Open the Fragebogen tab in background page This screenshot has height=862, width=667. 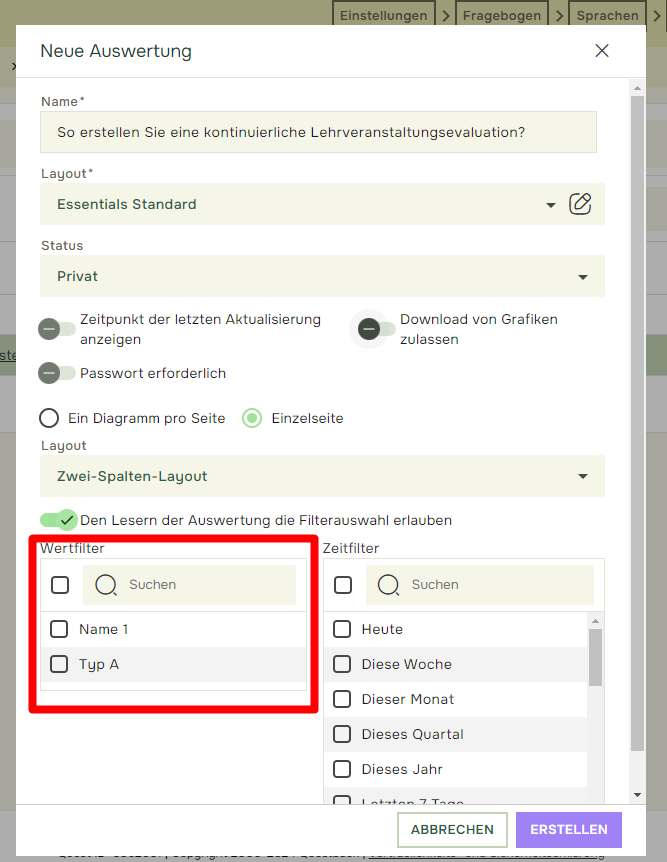coord(501,15)
